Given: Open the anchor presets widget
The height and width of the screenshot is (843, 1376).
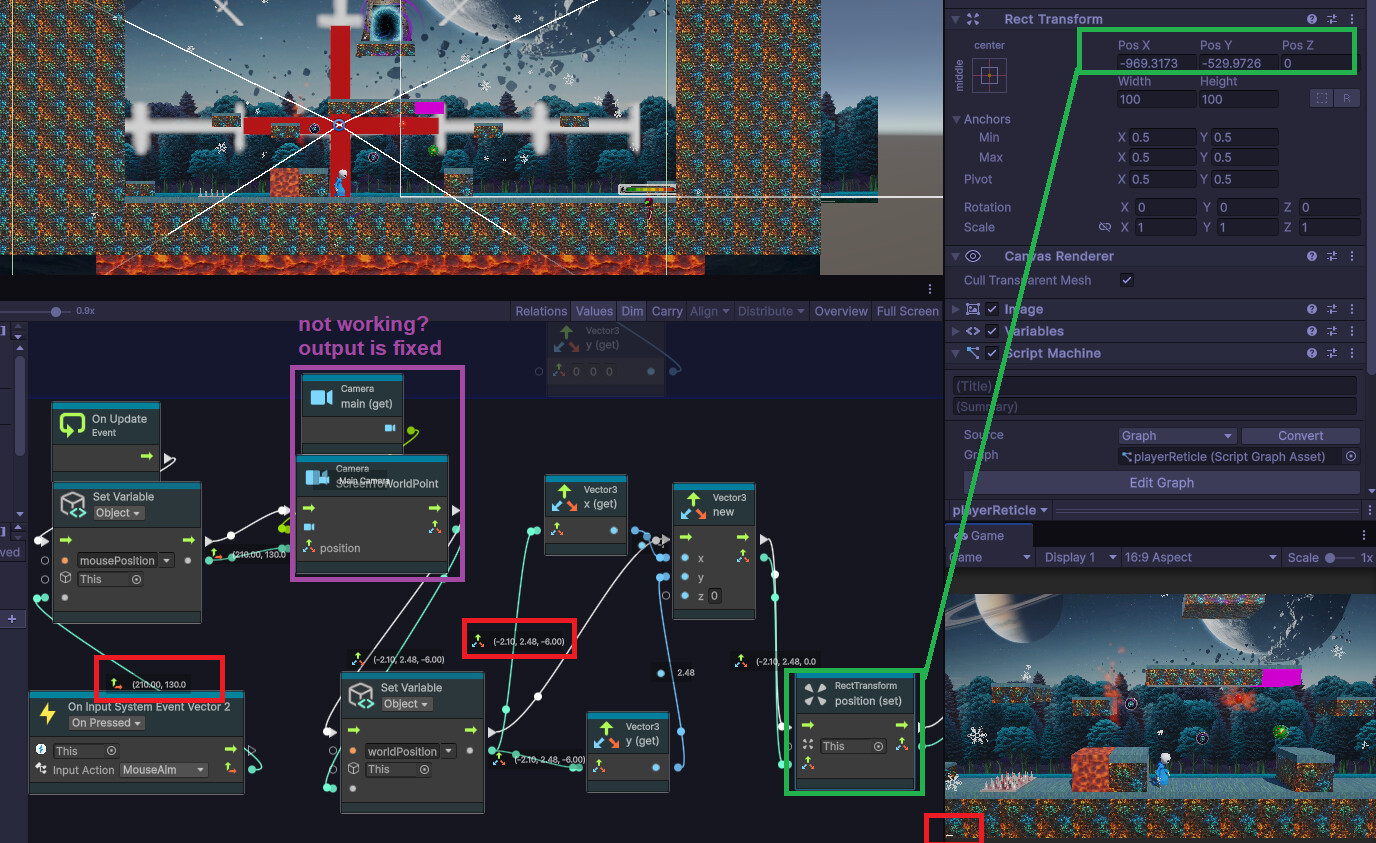Looking at the screenshot, I should click(989, 75).
